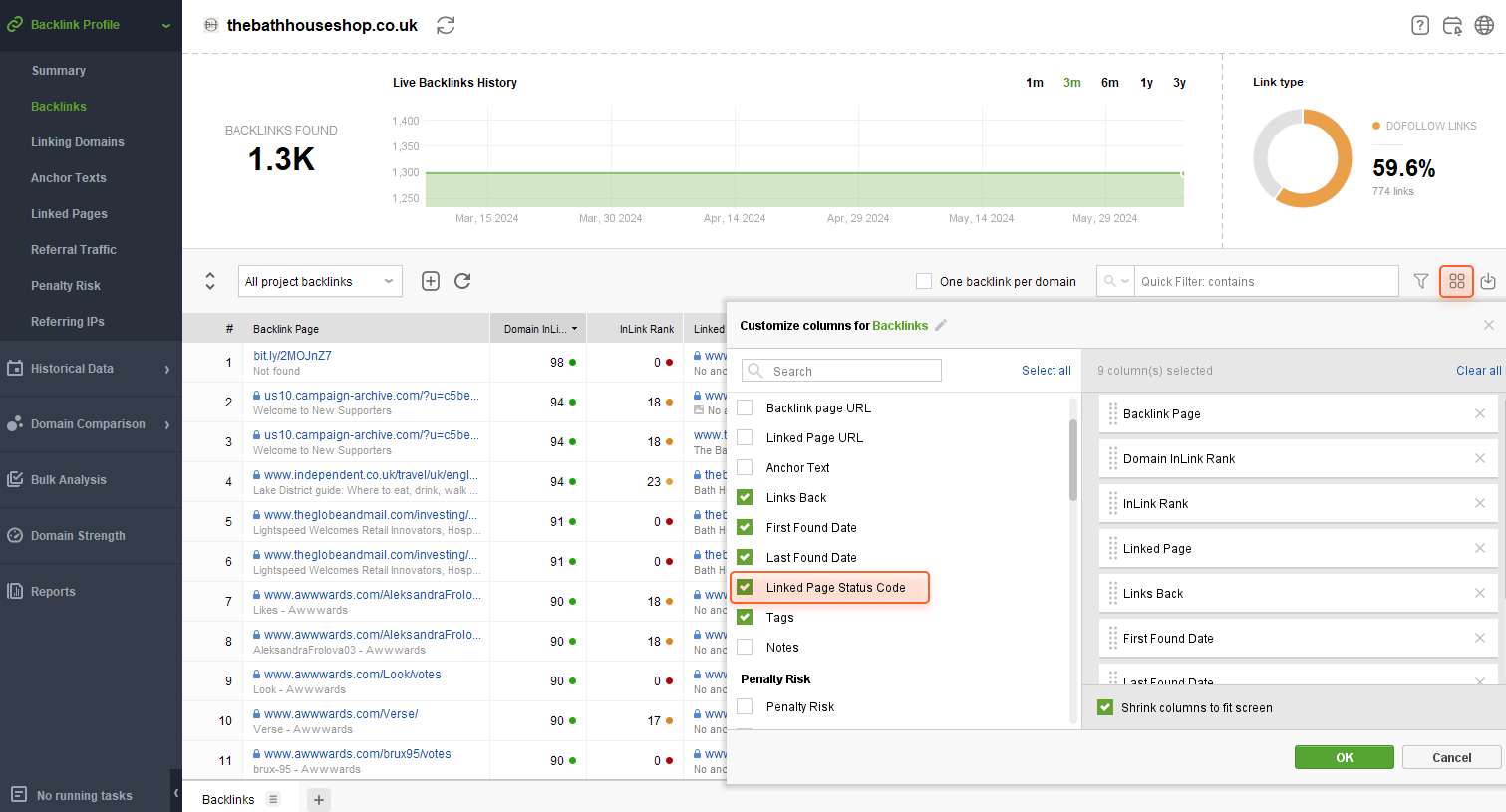
Task: Expand the Historical Data arrow
Action: tap(166, 369)
